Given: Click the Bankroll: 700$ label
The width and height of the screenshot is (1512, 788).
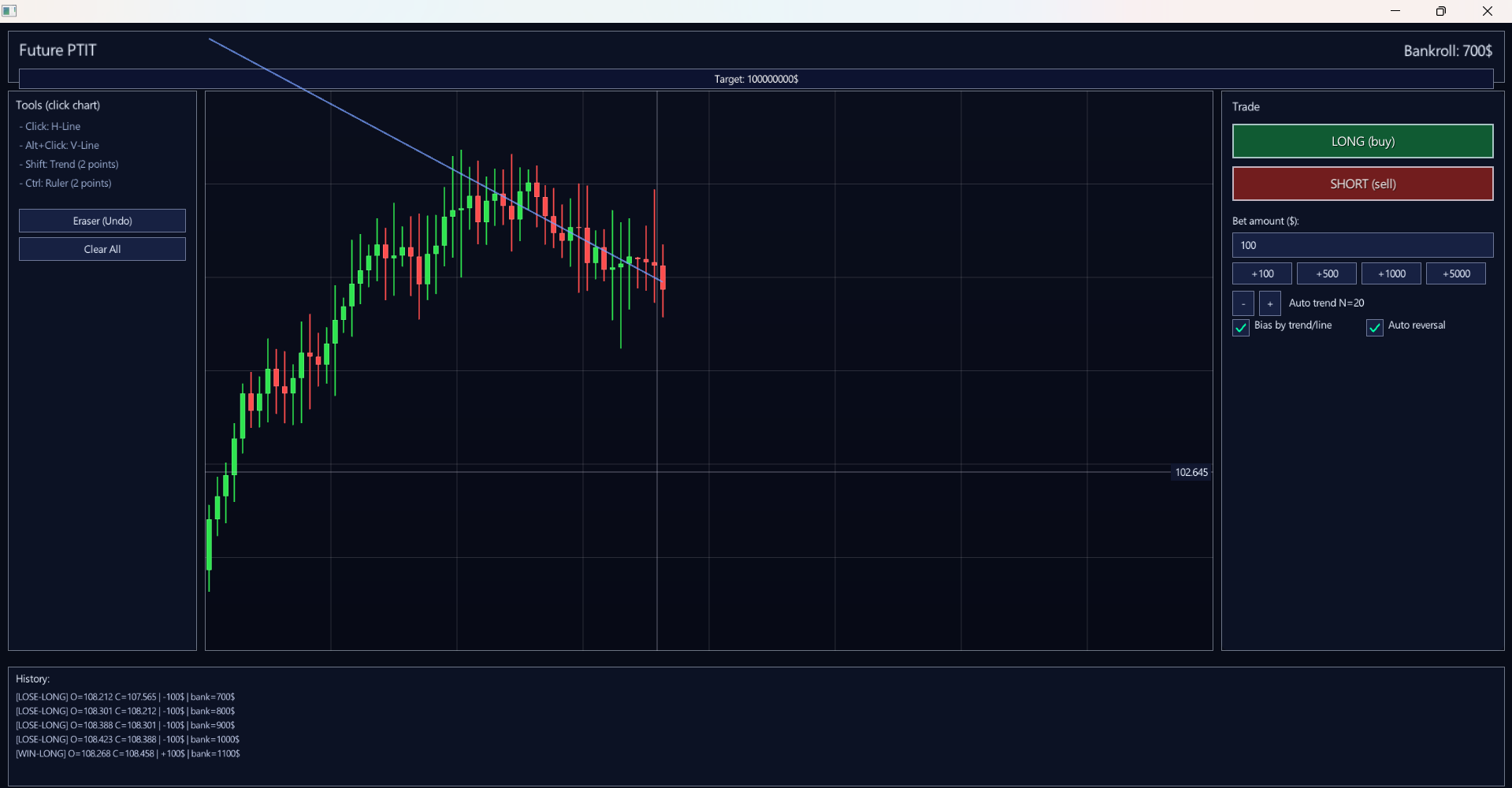Looking at the screenshot, I should [1447, 50].
